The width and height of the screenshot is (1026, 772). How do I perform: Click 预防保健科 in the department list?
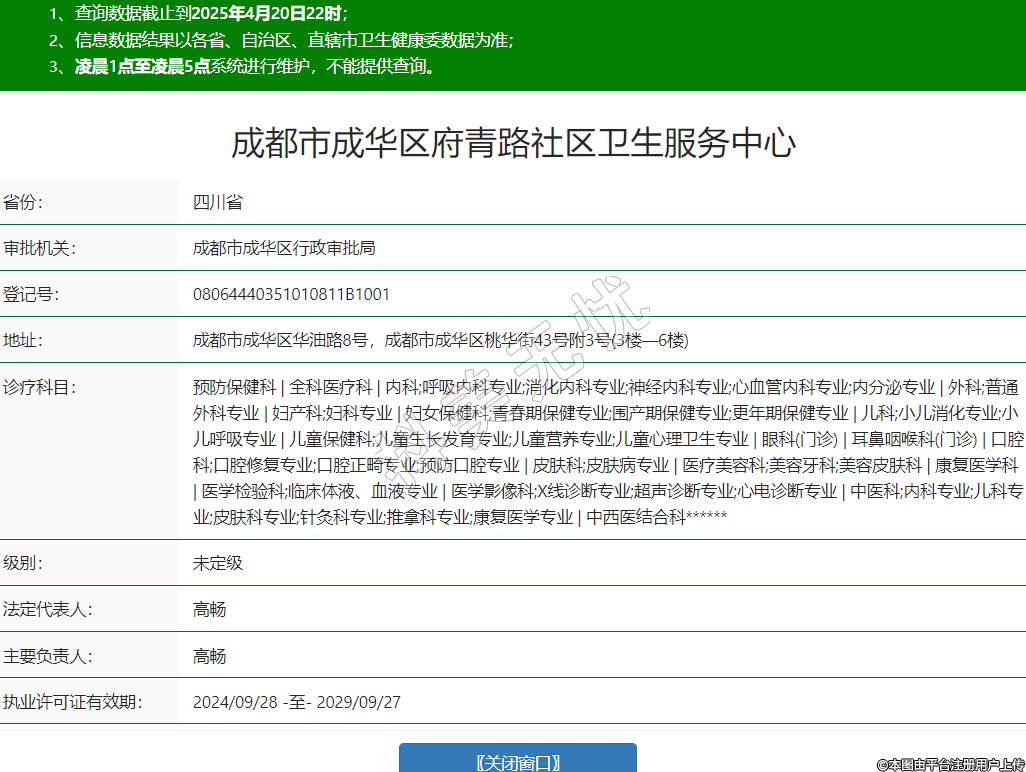[234, 387]
